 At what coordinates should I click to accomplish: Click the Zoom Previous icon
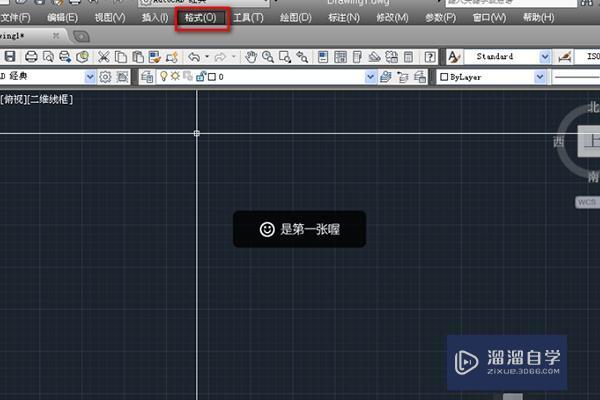pos(302,57)
